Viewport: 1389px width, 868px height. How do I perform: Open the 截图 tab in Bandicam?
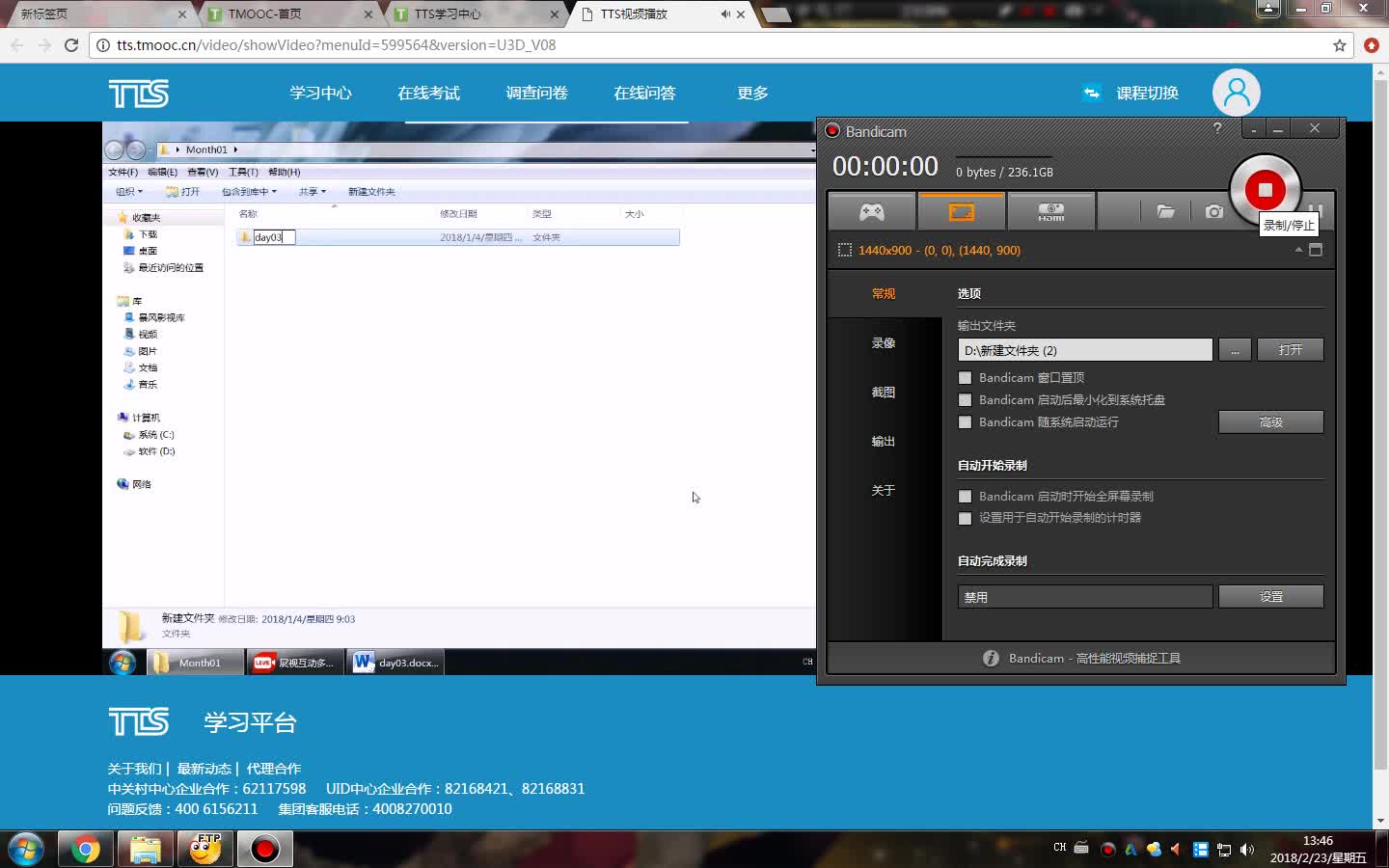click(884, 392)
